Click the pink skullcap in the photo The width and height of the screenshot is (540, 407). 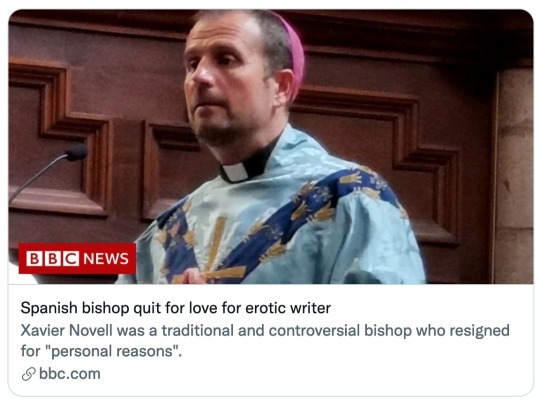(294, 57)
